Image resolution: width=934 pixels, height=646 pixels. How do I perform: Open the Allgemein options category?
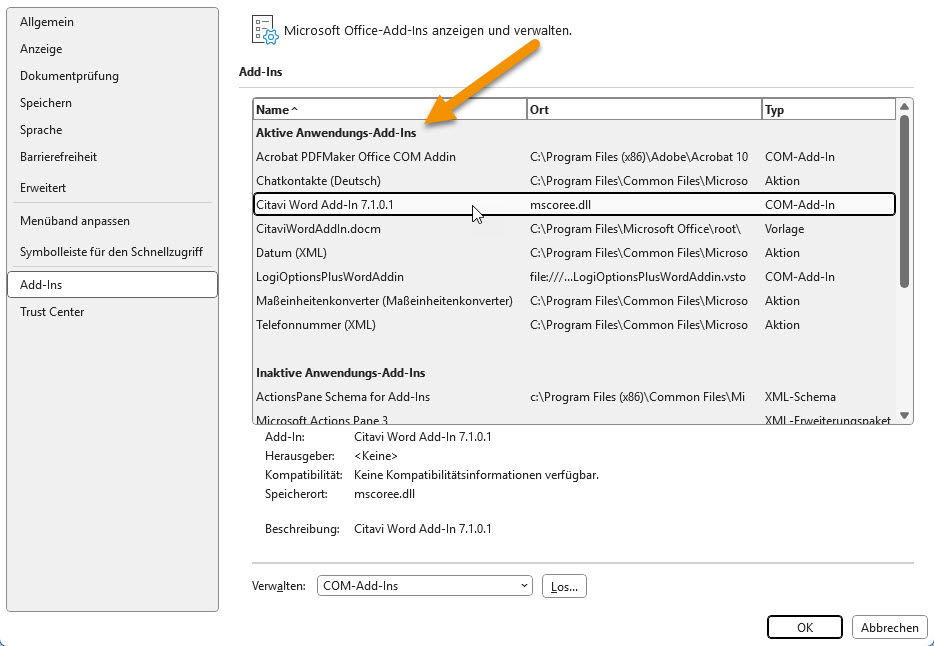coord(47,22)
